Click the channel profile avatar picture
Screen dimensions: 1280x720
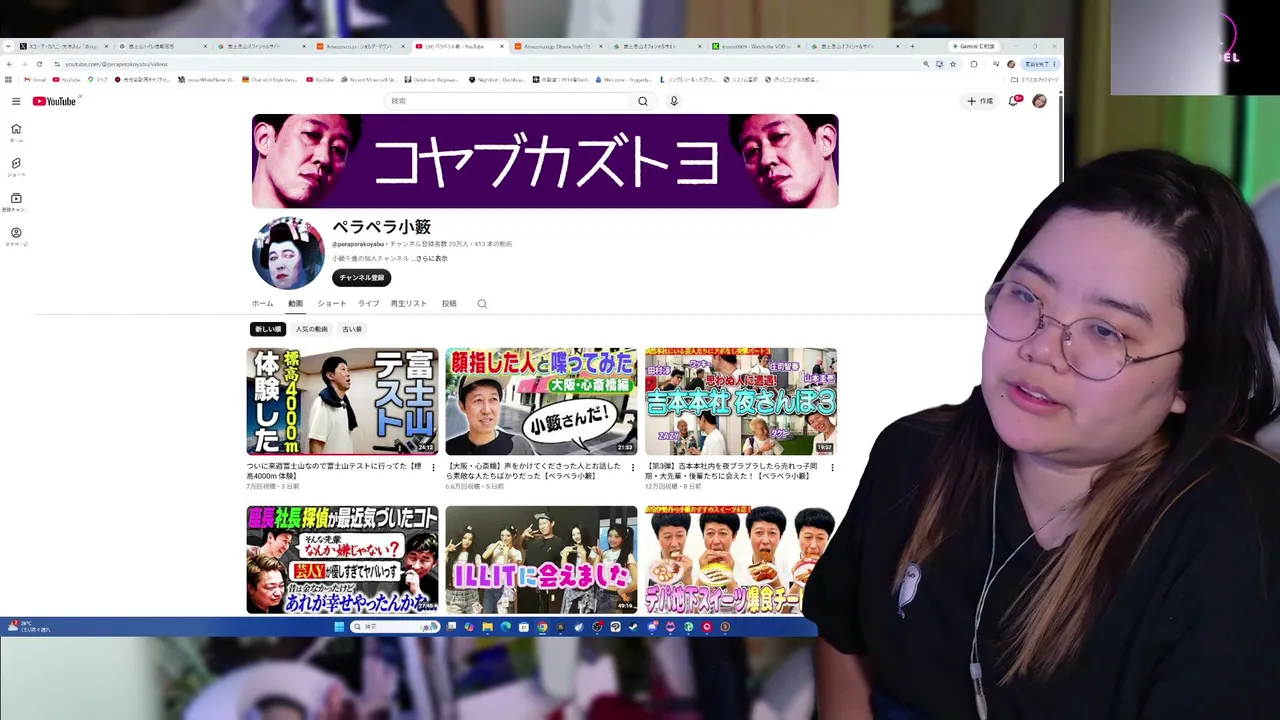click(x=288, y=253)
